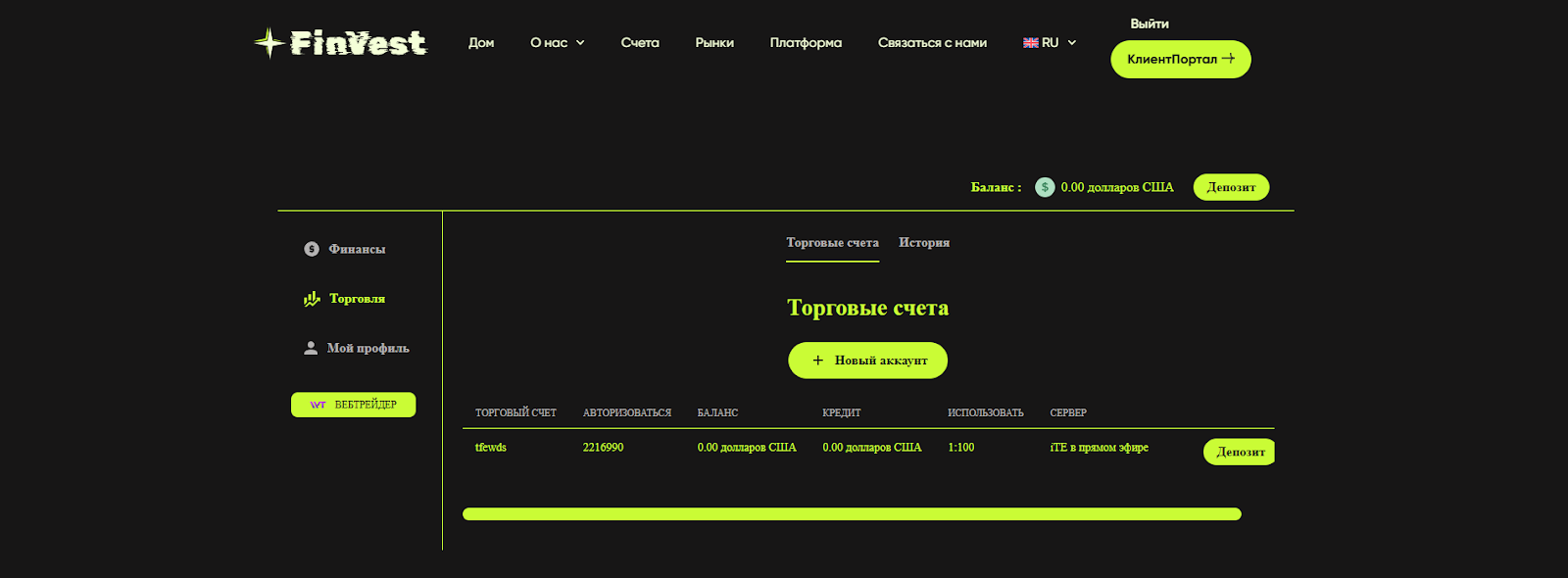Launch the ВЕБТРЕЙДЕР button

click(353, 405)
